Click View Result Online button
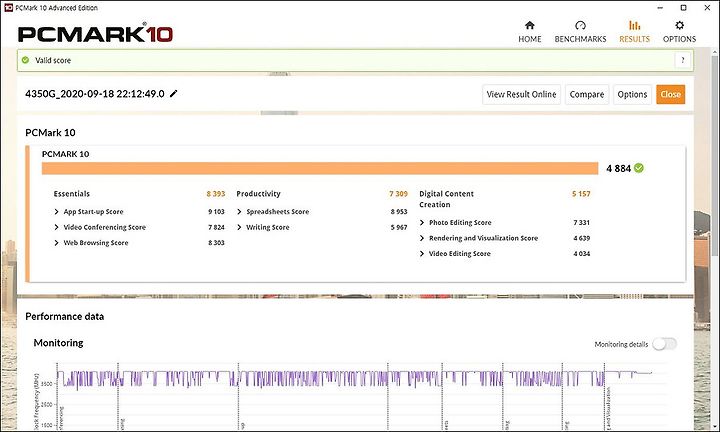Image resolution: width=720 pixels, height=432 pixels. 521,95
